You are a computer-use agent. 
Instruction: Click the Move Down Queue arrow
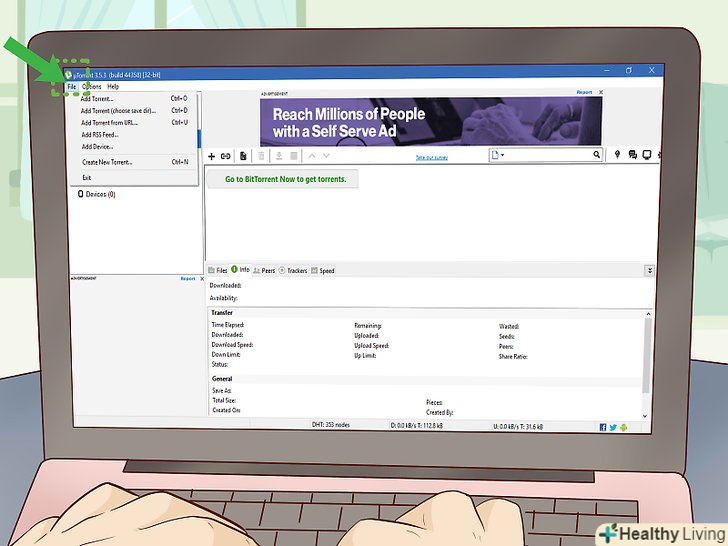pyautogui.click(x=326, y=156)
